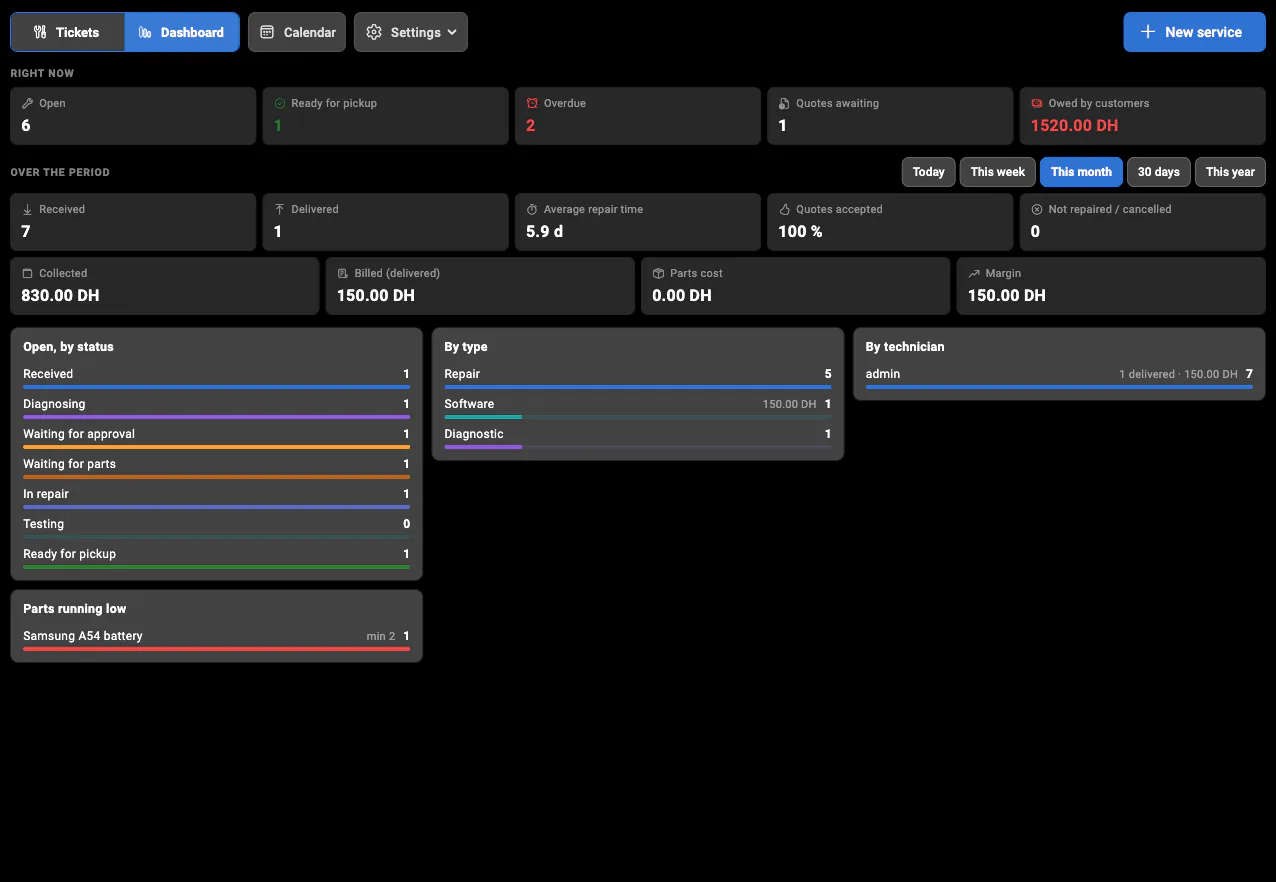
Task: Click the Waiting for approval status row
Action: pyautogui.click(x=216, y=438)
